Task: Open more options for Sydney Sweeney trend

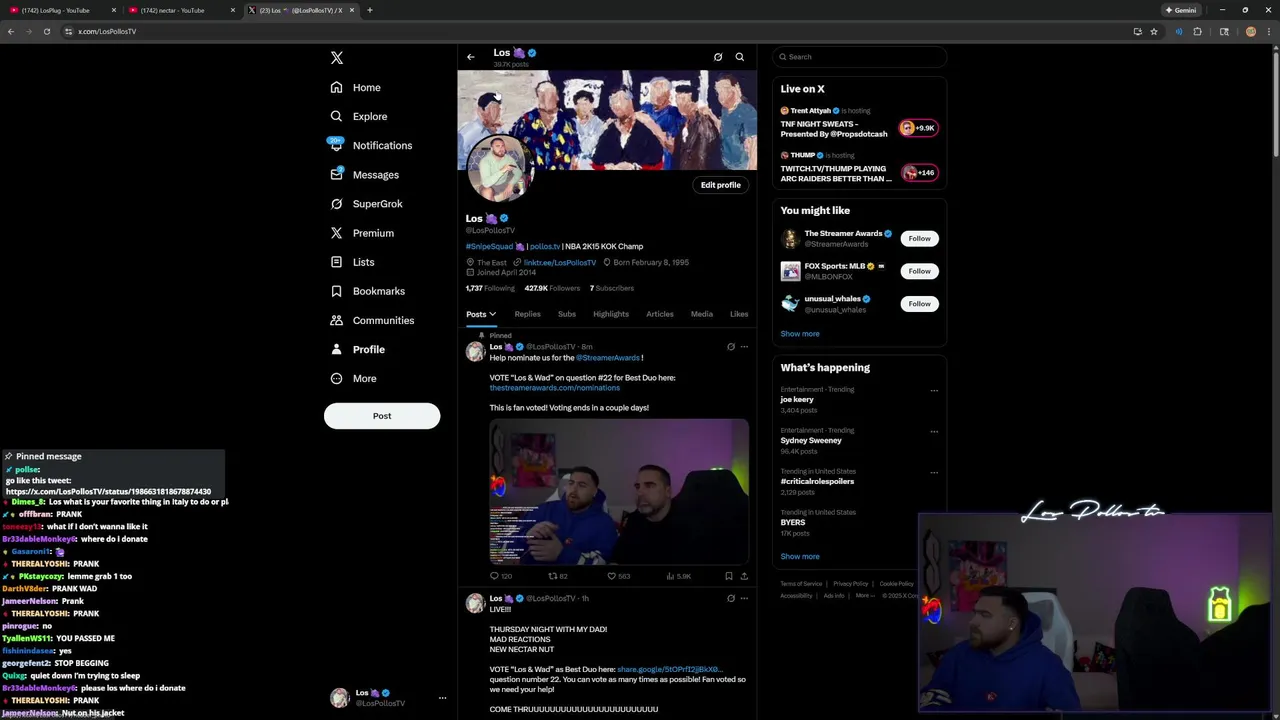Action: (934, 432)
